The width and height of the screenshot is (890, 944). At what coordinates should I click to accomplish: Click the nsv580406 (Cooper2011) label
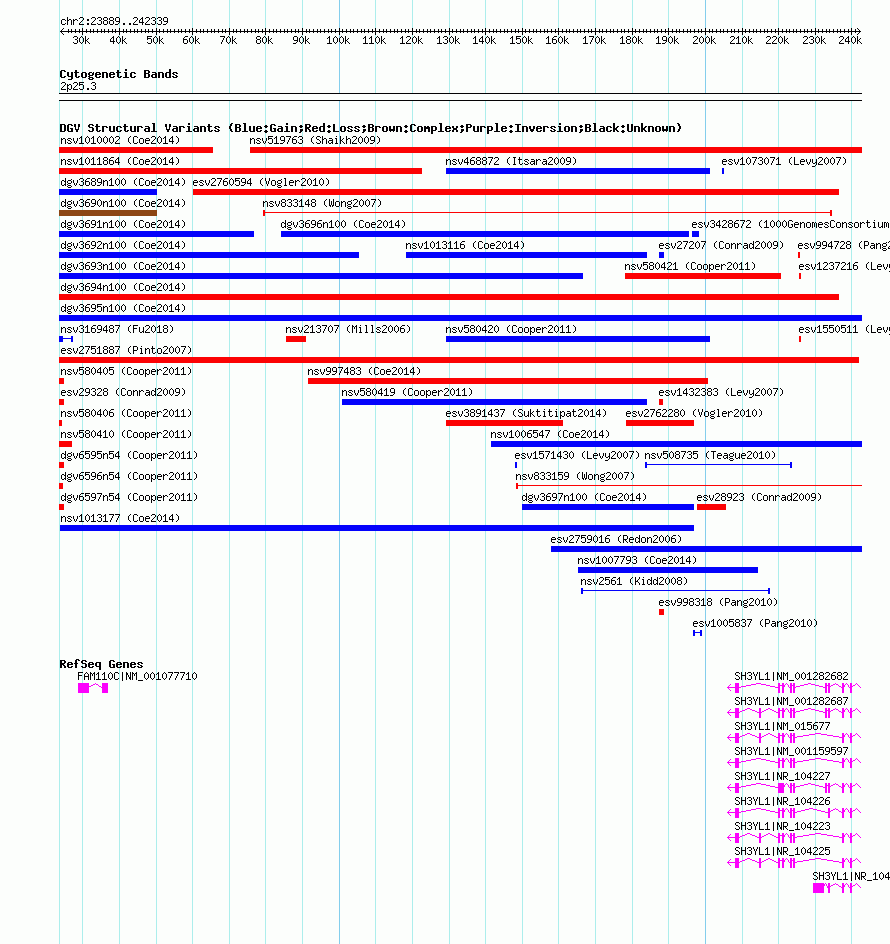[126, 414]
